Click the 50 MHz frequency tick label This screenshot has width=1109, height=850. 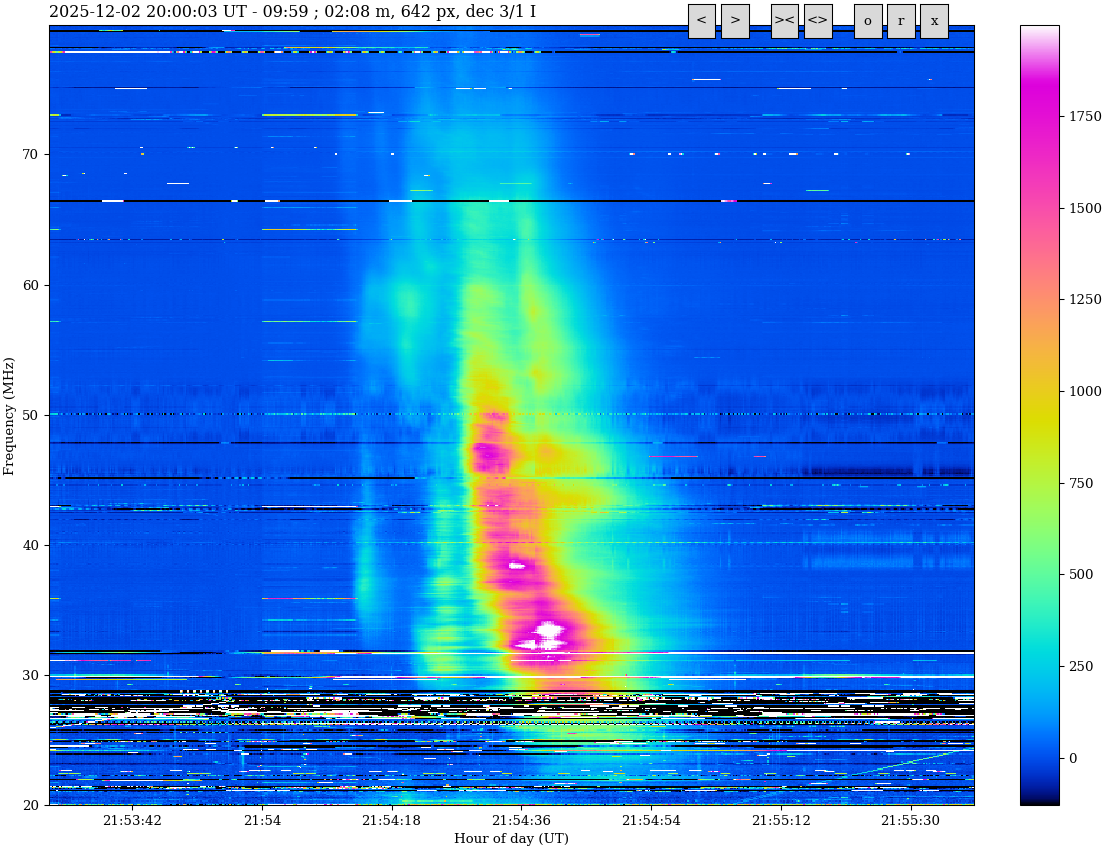click(31, 415)
